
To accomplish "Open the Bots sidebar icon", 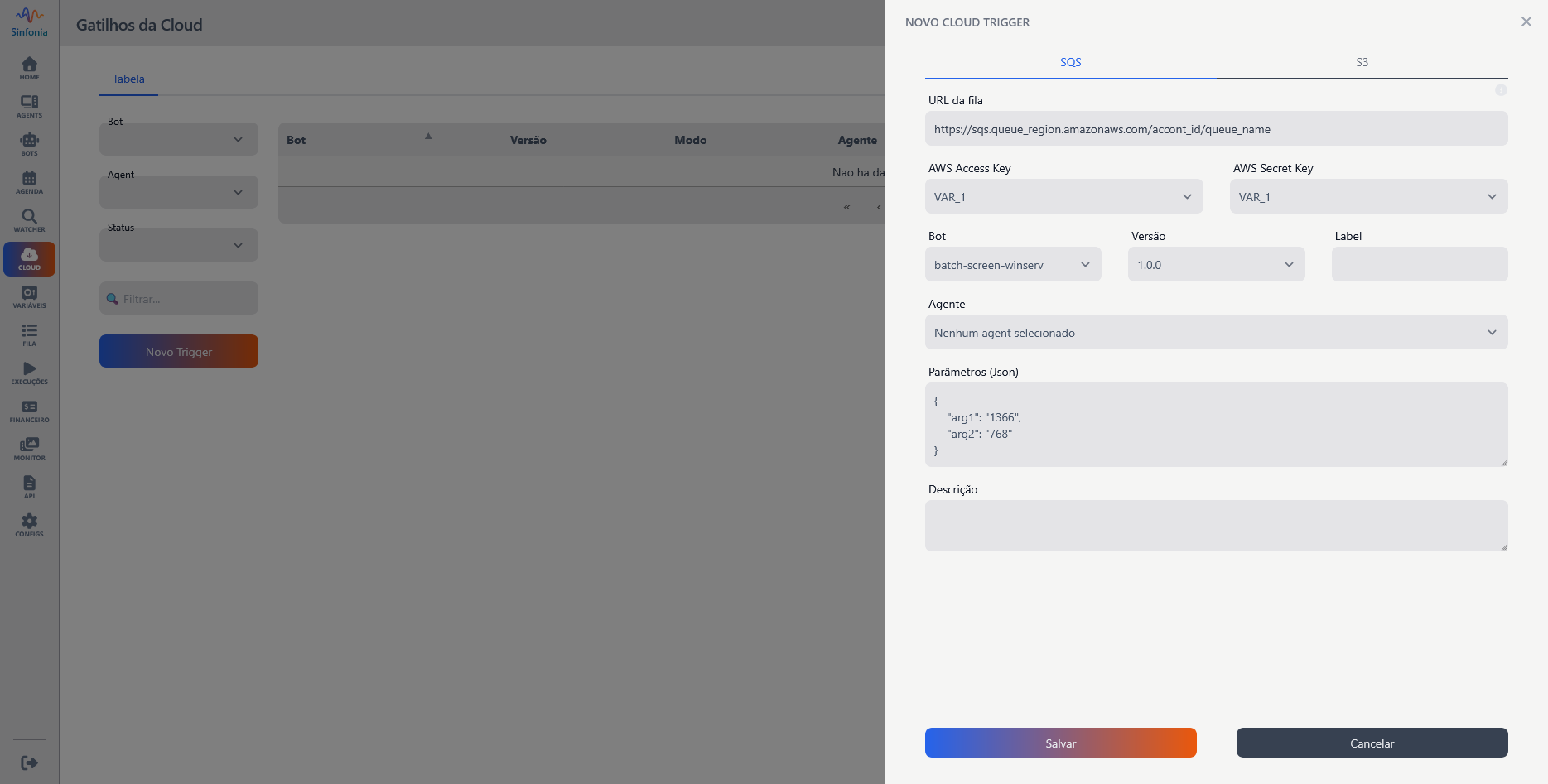I will point(29,144).
